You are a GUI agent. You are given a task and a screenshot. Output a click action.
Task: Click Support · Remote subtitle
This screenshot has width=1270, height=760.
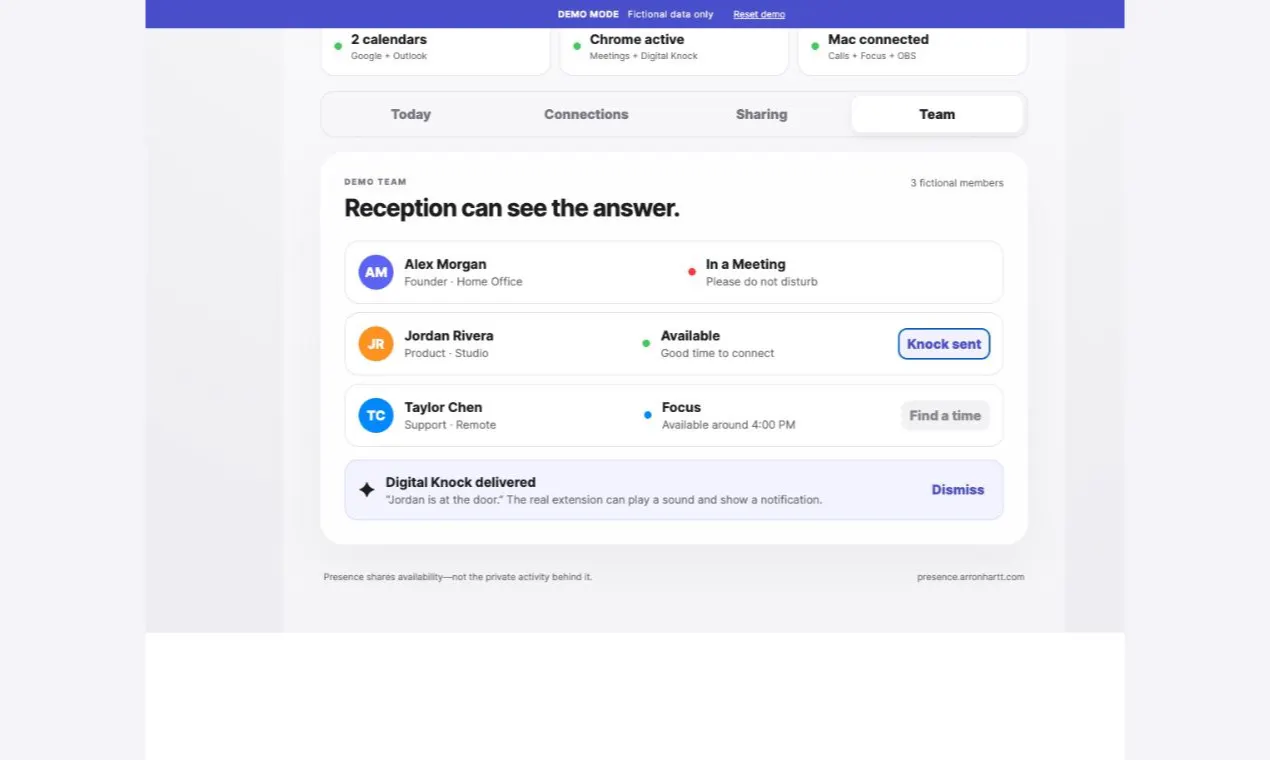coord(450,425)
